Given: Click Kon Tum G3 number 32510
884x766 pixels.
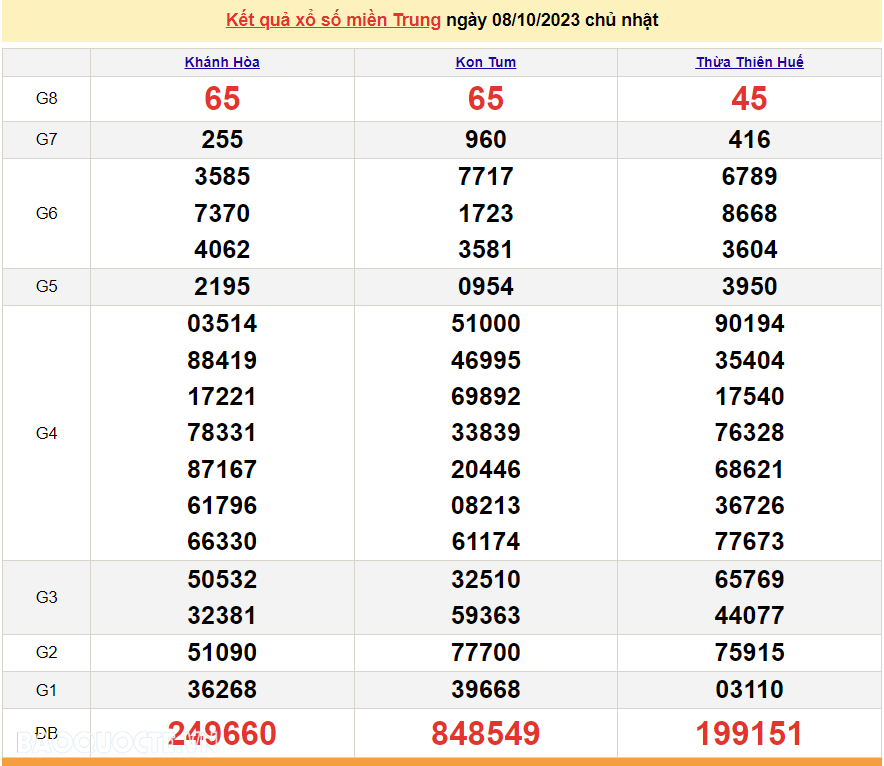Looking at the screenshot, I should point(486,580).
